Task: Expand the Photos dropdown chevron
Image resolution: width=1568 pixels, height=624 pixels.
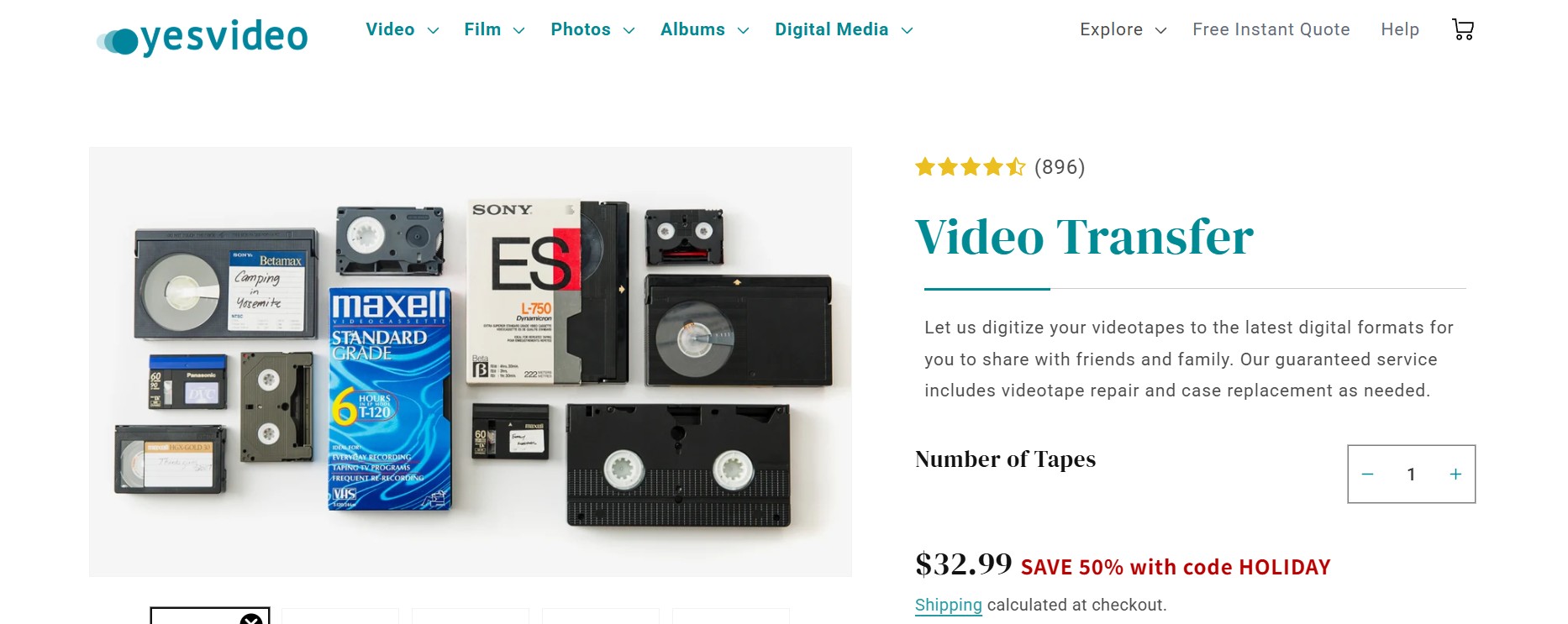Action: [629, 30]
